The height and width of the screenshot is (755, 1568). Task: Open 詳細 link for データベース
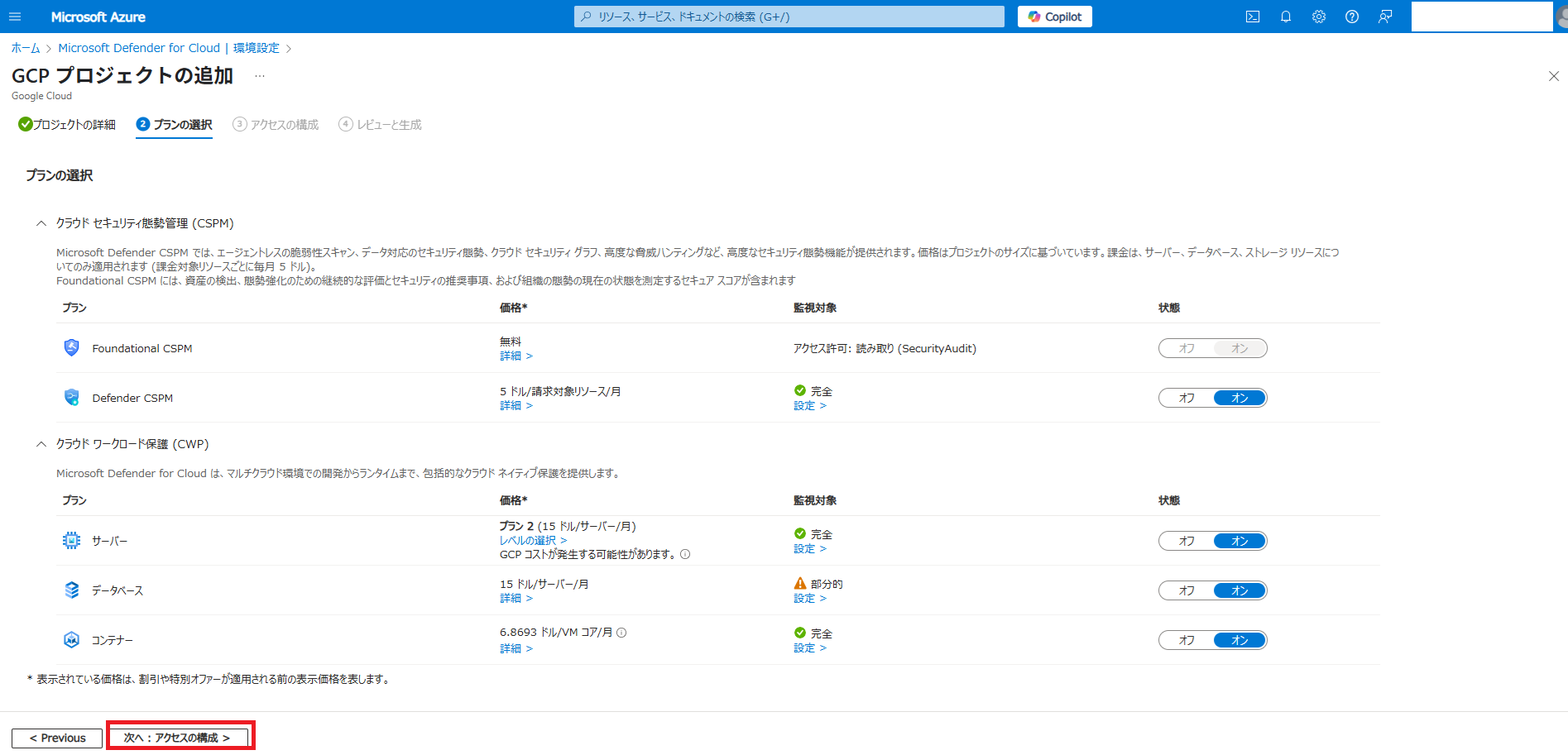point(515,598)
